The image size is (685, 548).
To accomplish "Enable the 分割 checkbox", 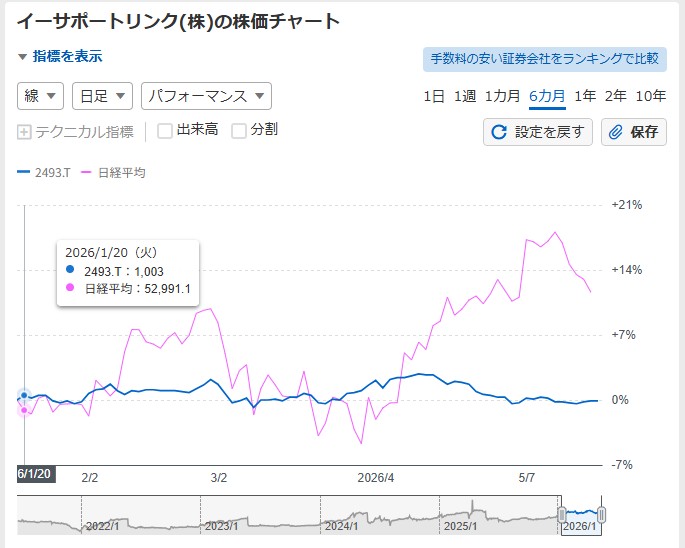I will (x=239, y=131).
